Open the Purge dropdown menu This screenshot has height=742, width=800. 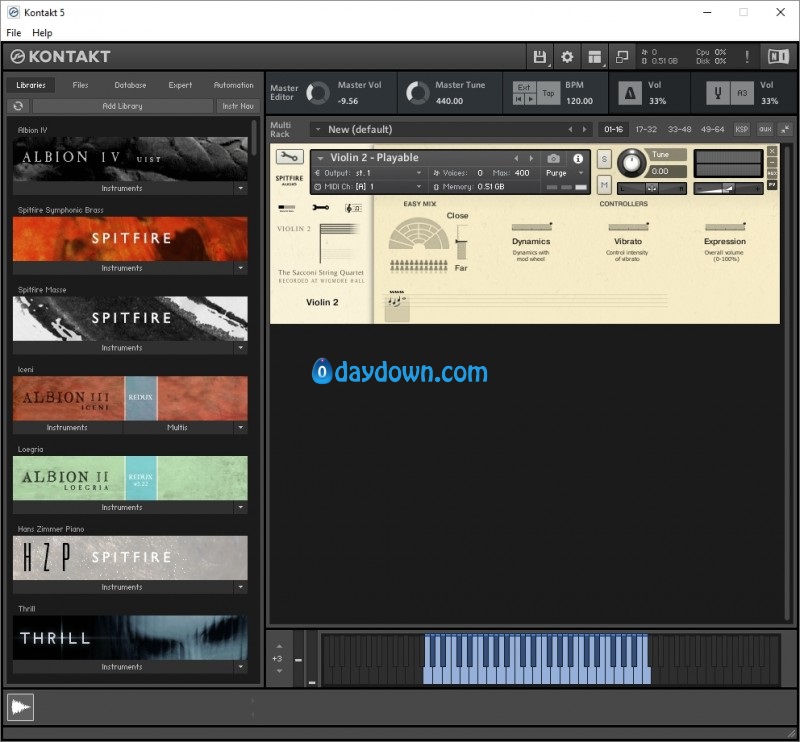coord(565,173)
